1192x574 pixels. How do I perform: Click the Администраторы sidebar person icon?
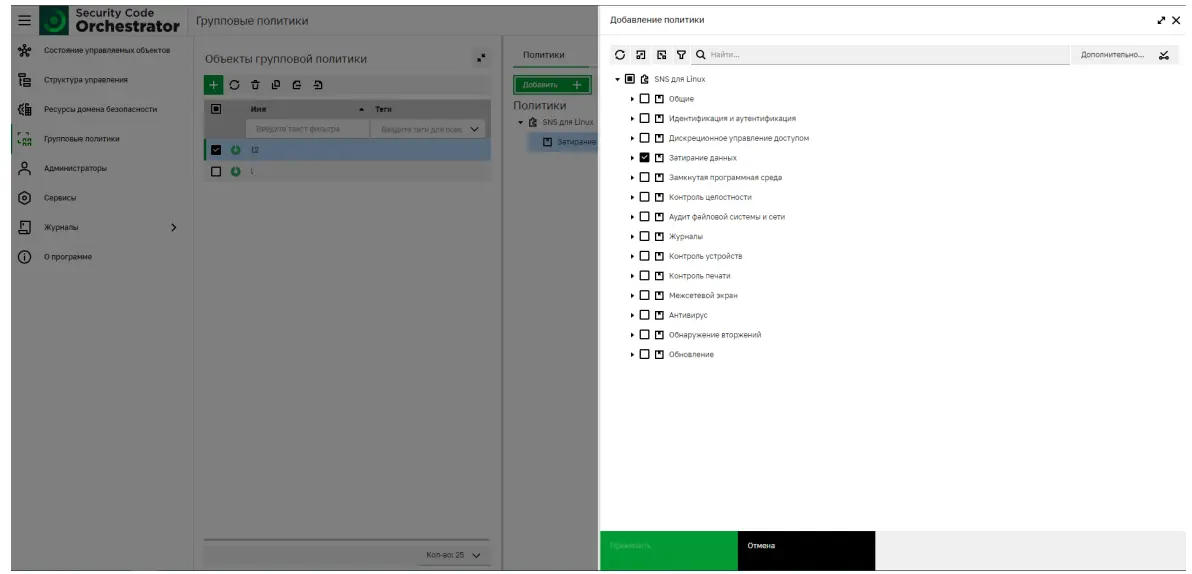click(x=24, y=169)
